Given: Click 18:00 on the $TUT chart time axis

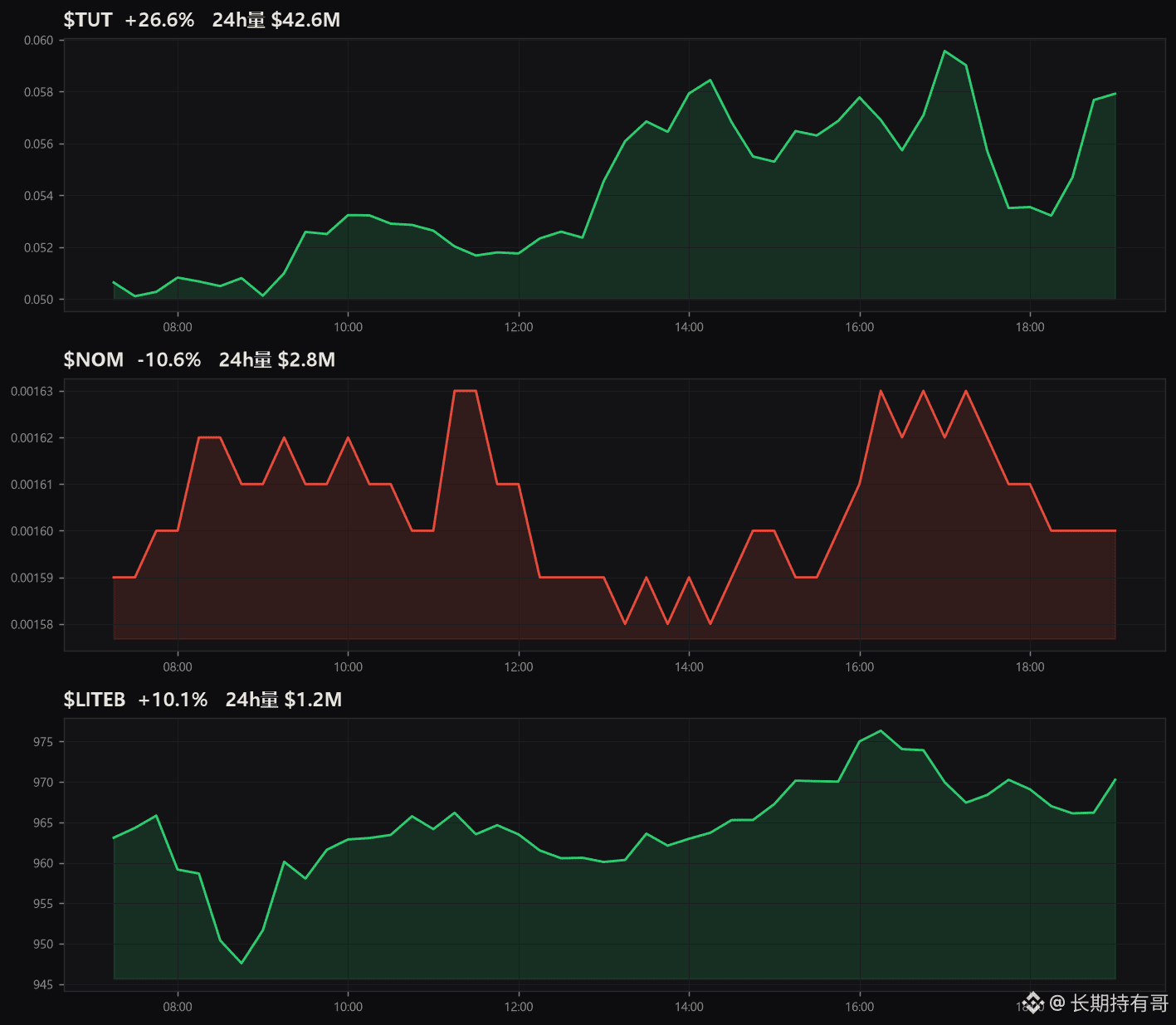Looking at the screenshot, I should coord(1030,327).
